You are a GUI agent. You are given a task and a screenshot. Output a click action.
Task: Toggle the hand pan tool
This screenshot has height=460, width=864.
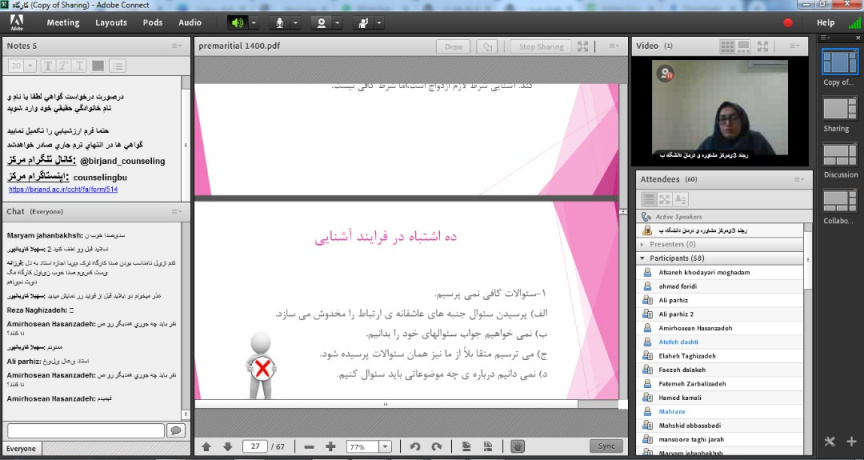click(517, 446)
